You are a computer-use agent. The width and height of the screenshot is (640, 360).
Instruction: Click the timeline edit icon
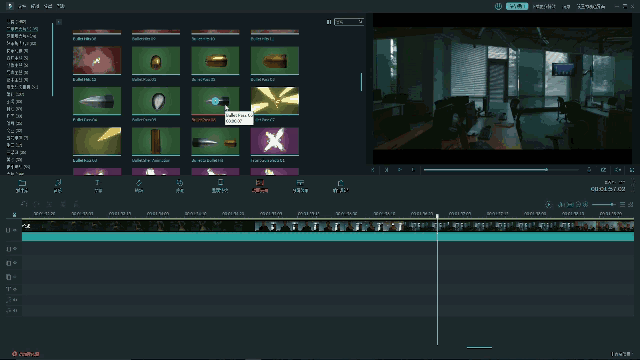click(50, 204)
